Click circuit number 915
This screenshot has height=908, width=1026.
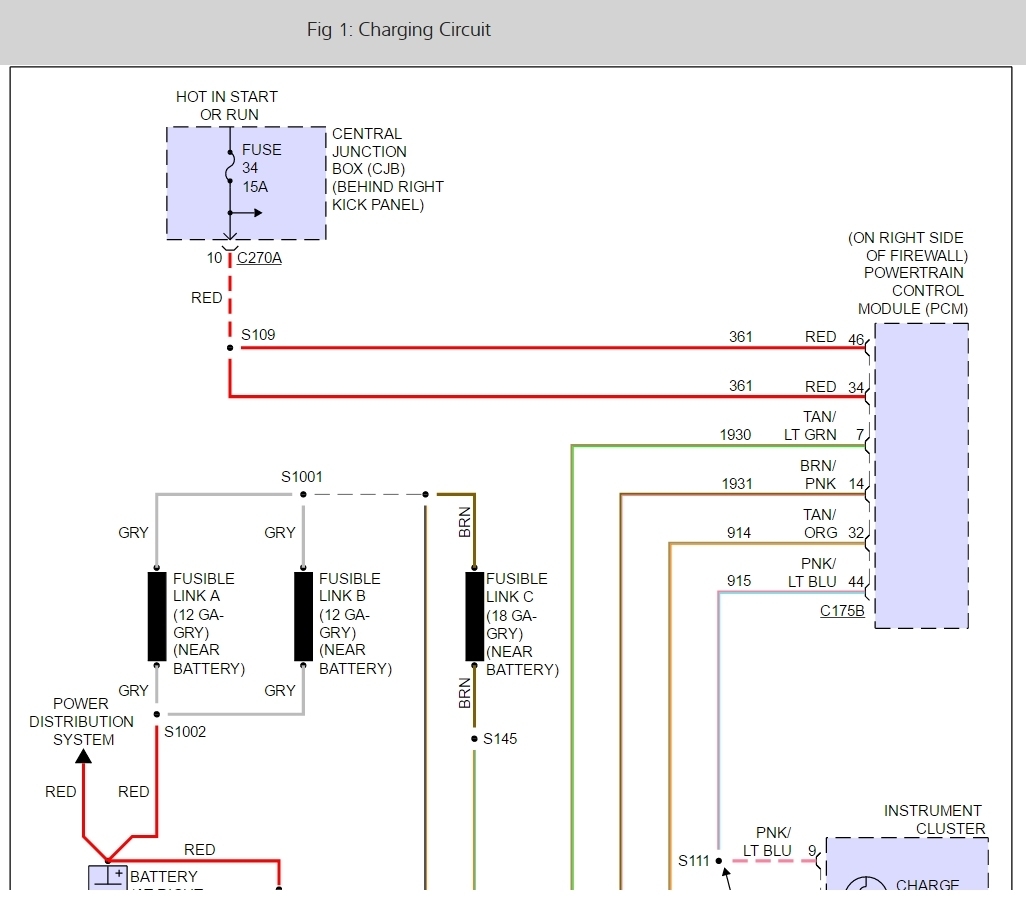(x=739, y=581)
